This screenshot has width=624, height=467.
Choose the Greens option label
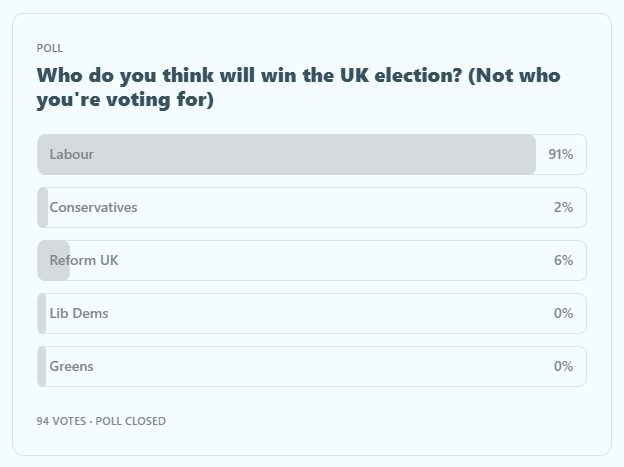coord(71,367)
